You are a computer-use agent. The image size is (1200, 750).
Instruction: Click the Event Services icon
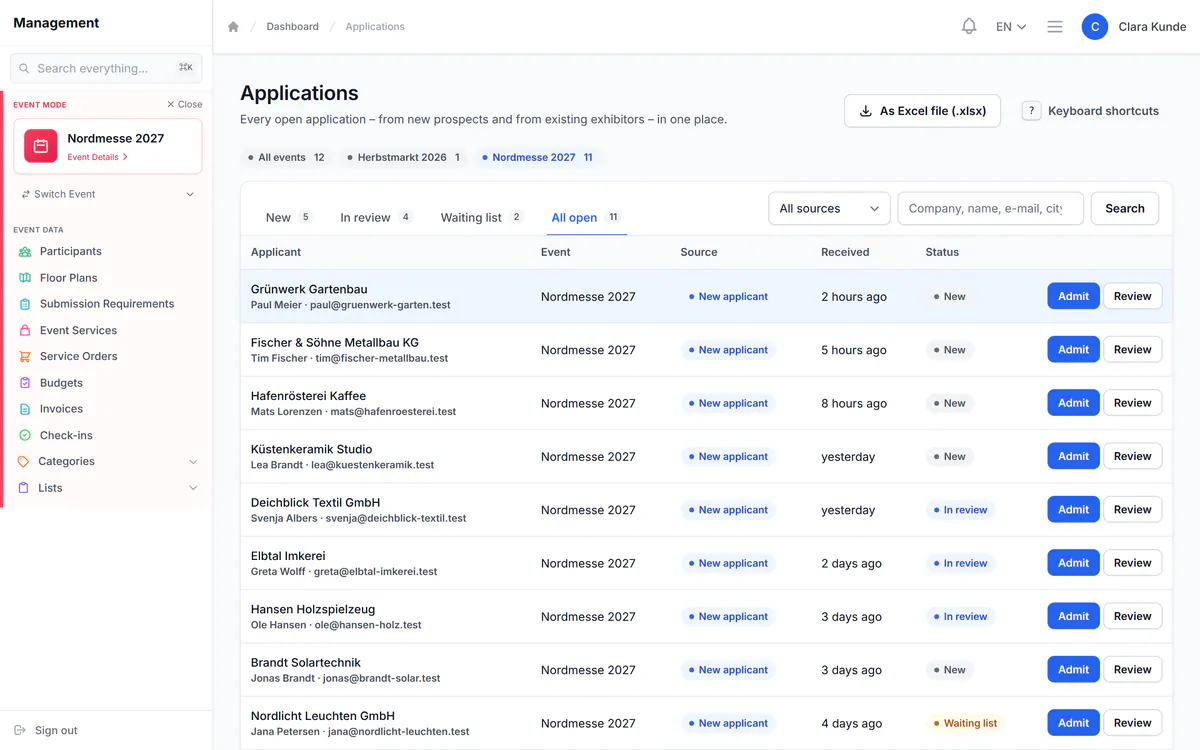pyautogui.click(x=25, y=330)
